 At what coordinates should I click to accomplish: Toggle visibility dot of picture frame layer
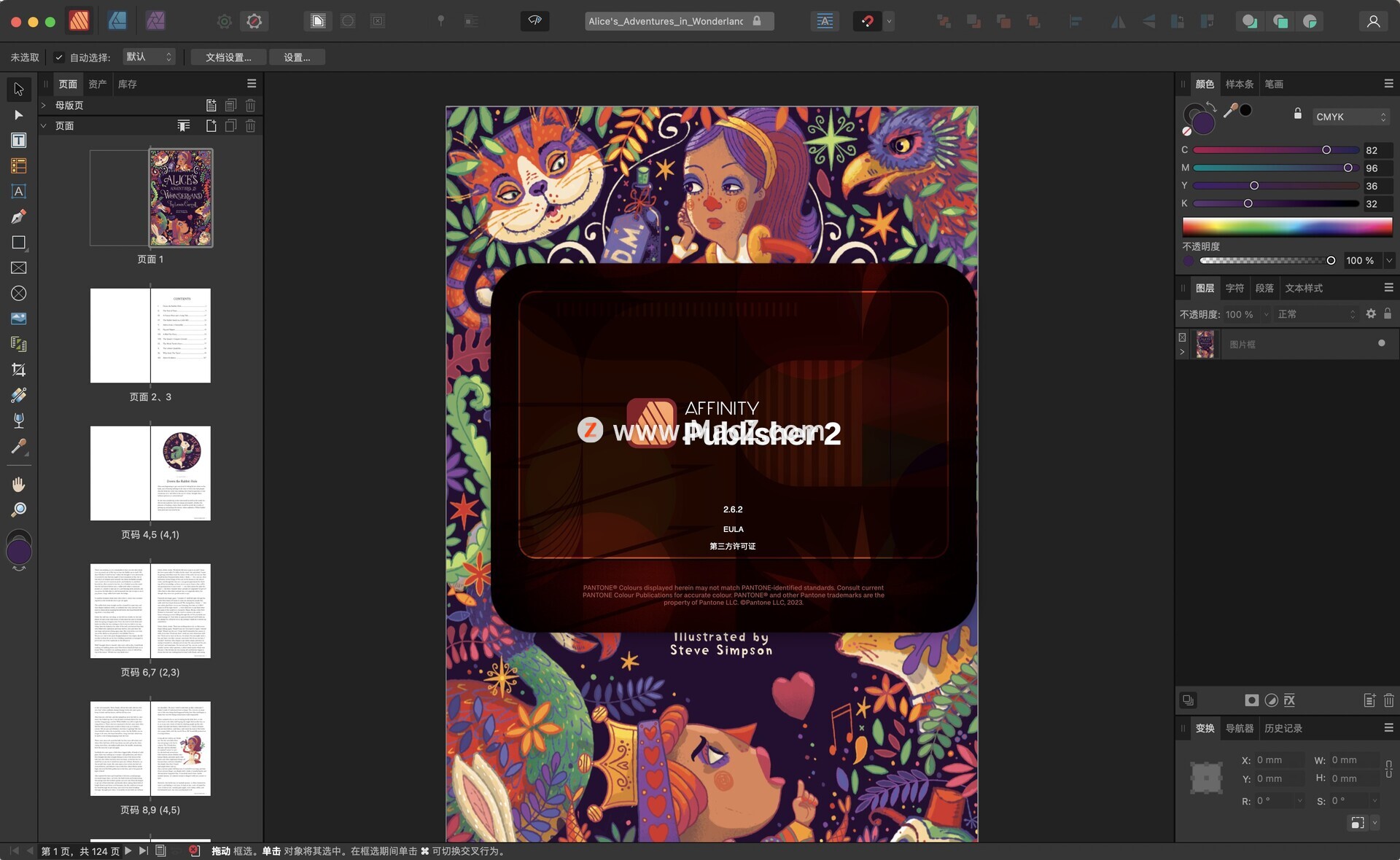1381,343
